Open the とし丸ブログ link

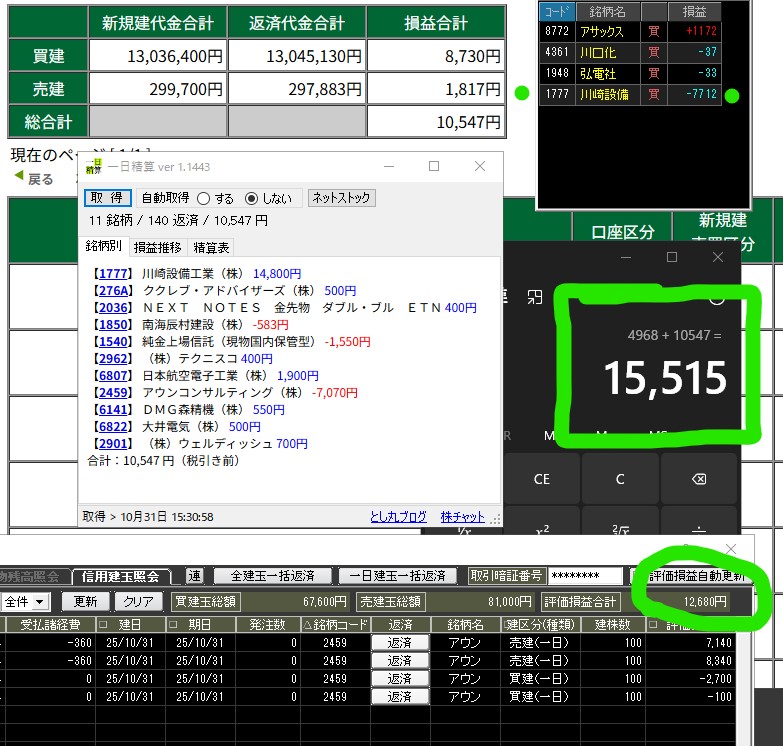pyautogui.click(x=398, y=517)
